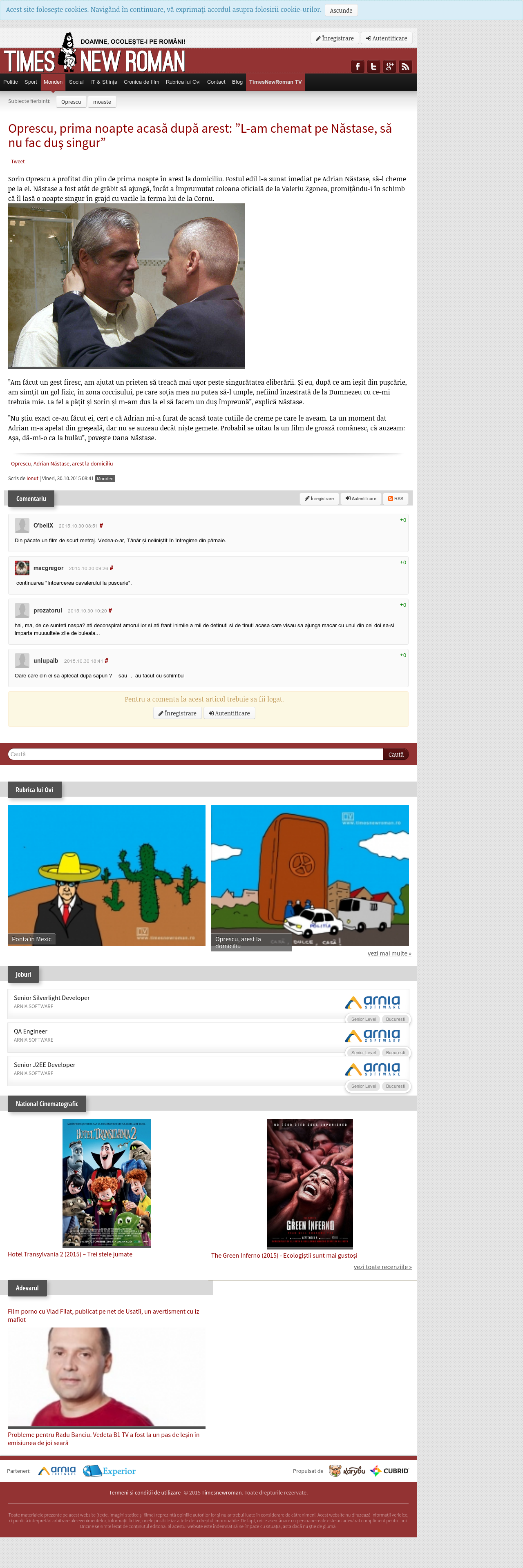
Task: Open the Contact menu item
Action: pyautogui.click(x=216, y=82)
